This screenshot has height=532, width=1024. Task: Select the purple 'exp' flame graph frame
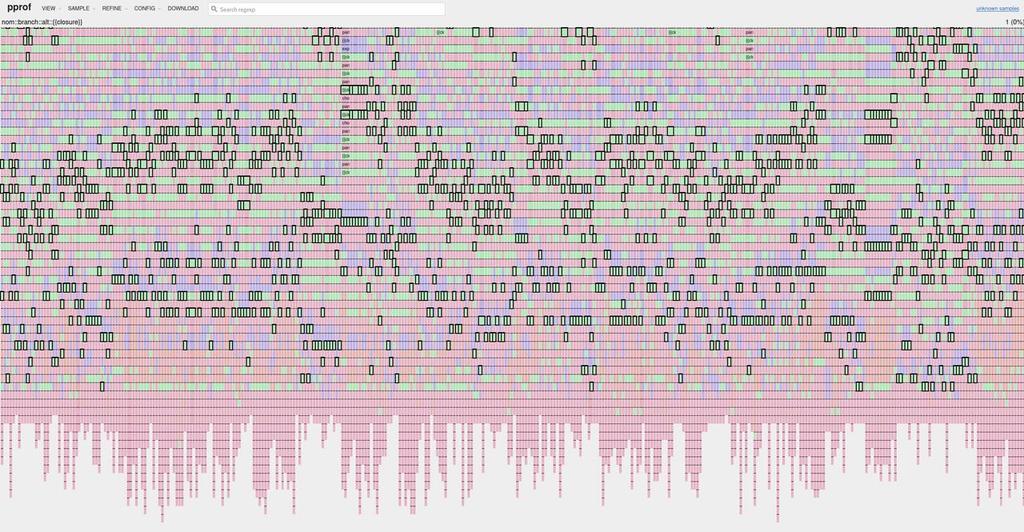click(346, 48)
